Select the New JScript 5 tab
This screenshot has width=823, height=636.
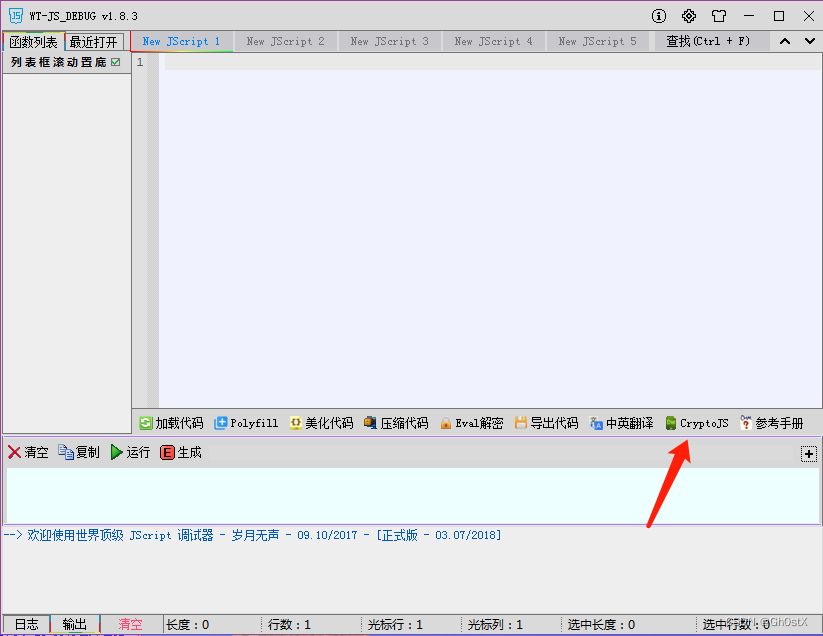pyautogui.click(x=597, y=41)
